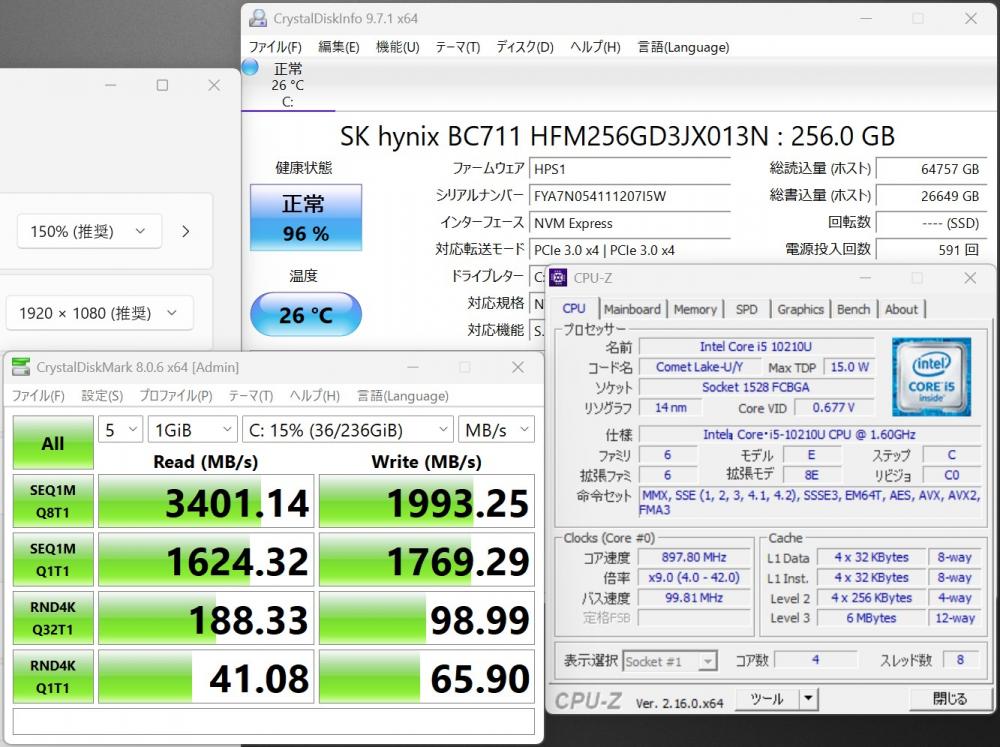Click the 正常 96% health status box
Viewport: 1000px width, 747px height.
[305, 218]
